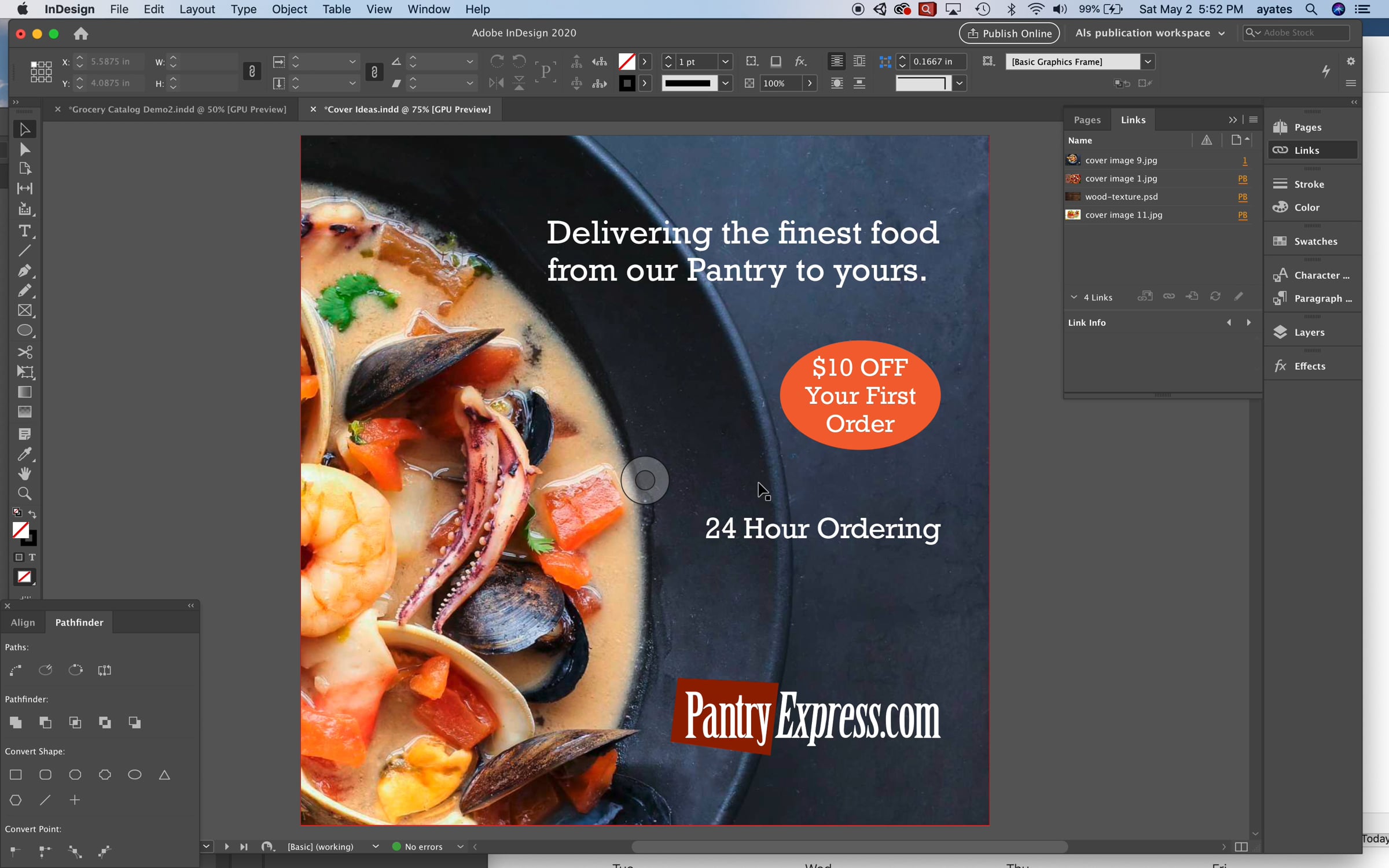Select the Rectangle Frame tool
This screenshot has width=1389, height=868.
24,311
